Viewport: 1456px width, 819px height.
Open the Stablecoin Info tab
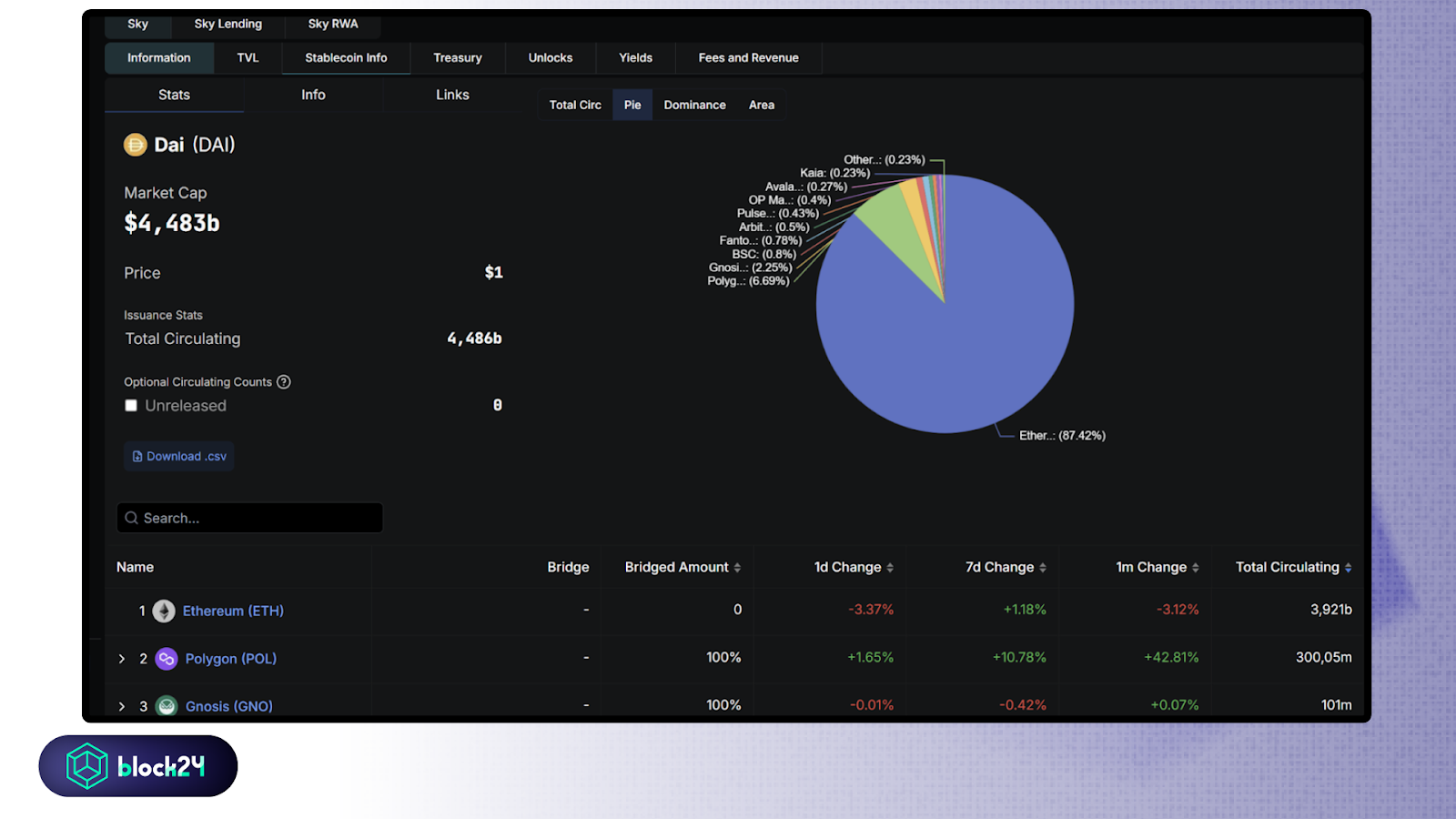click(x=346, y=57)
